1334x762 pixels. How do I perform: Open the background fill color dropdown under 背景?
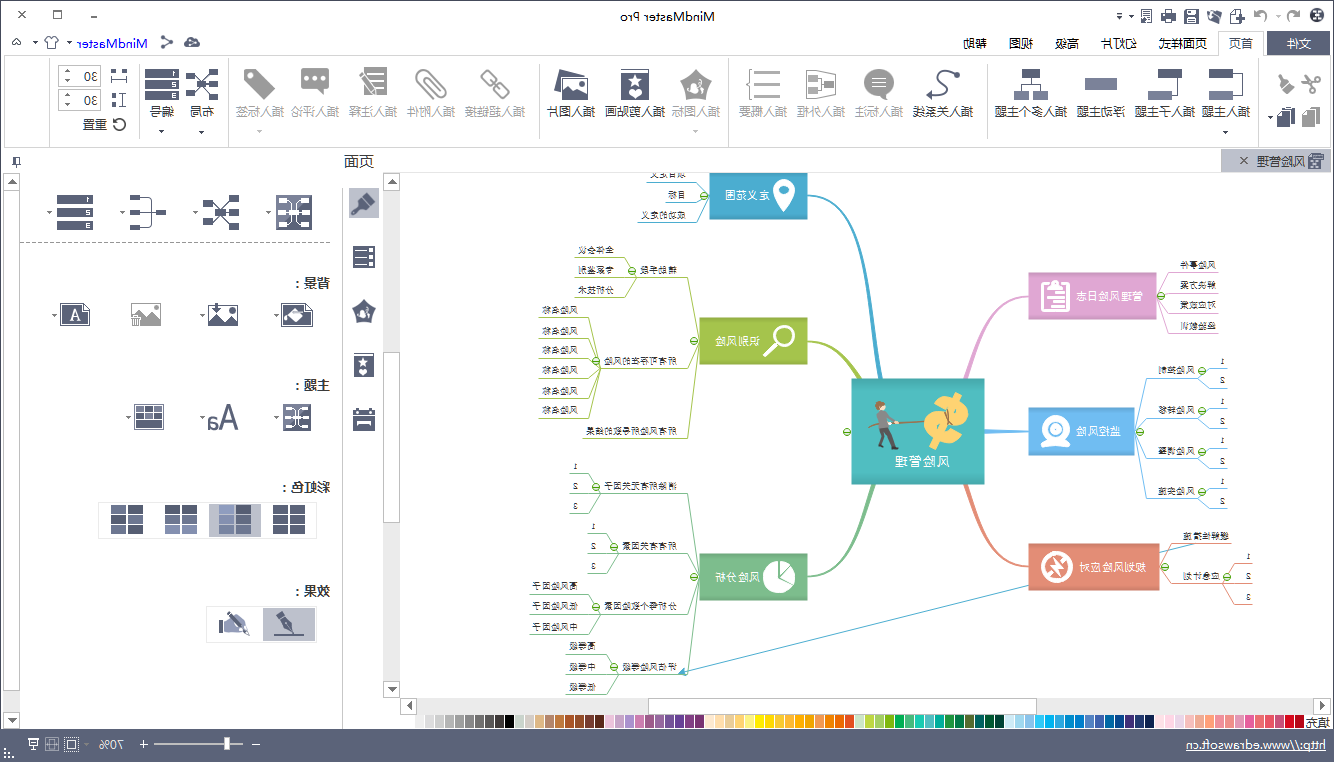pos(277,316)
